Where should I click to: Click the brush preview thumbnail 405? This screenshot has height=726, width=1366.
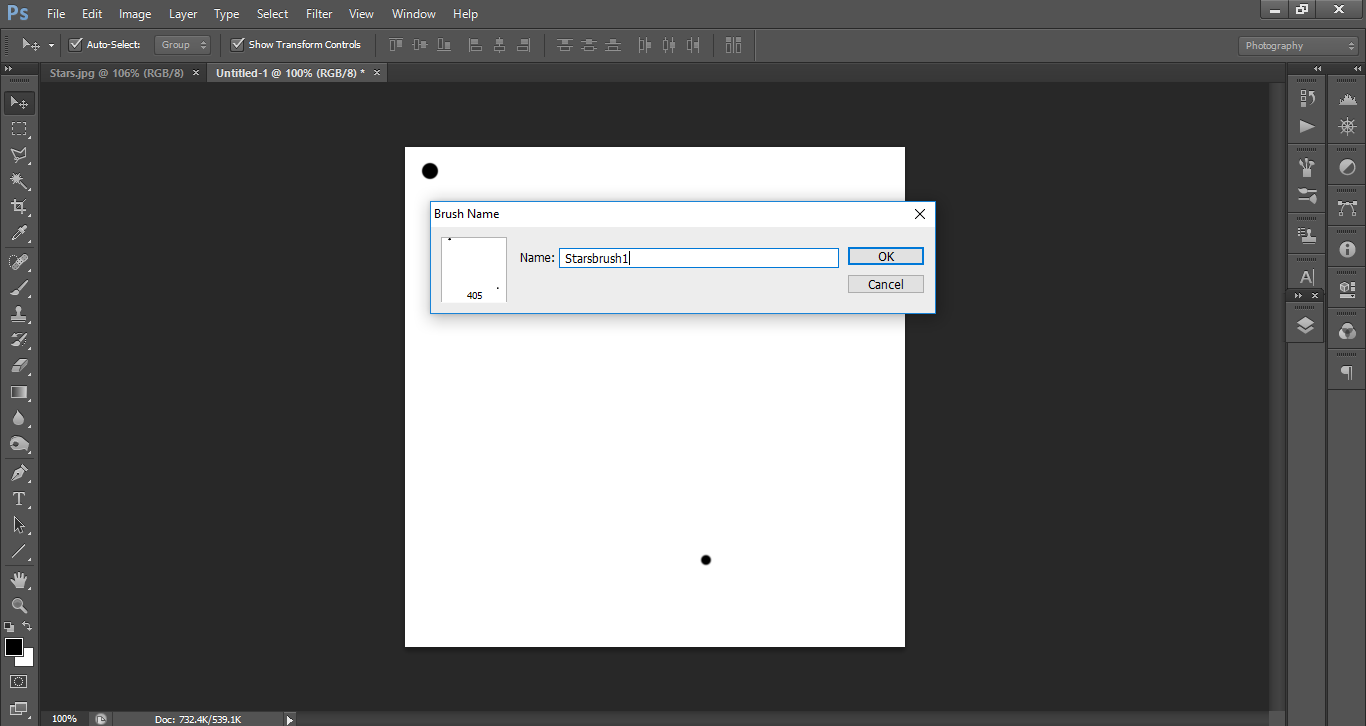[x=474, y=270]
